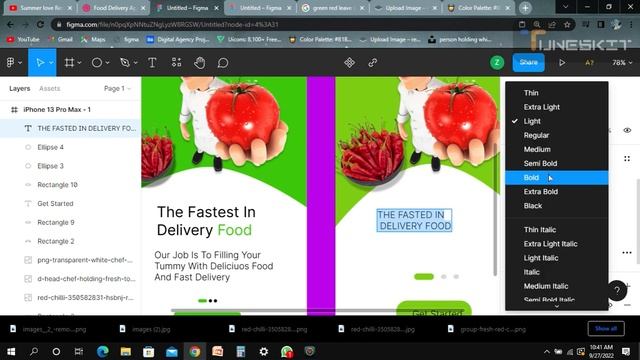Screen dimensions: 640x360
Task: Click the Create link icon in toolbar
Action: pyautogui.click(x=372, y=62)
